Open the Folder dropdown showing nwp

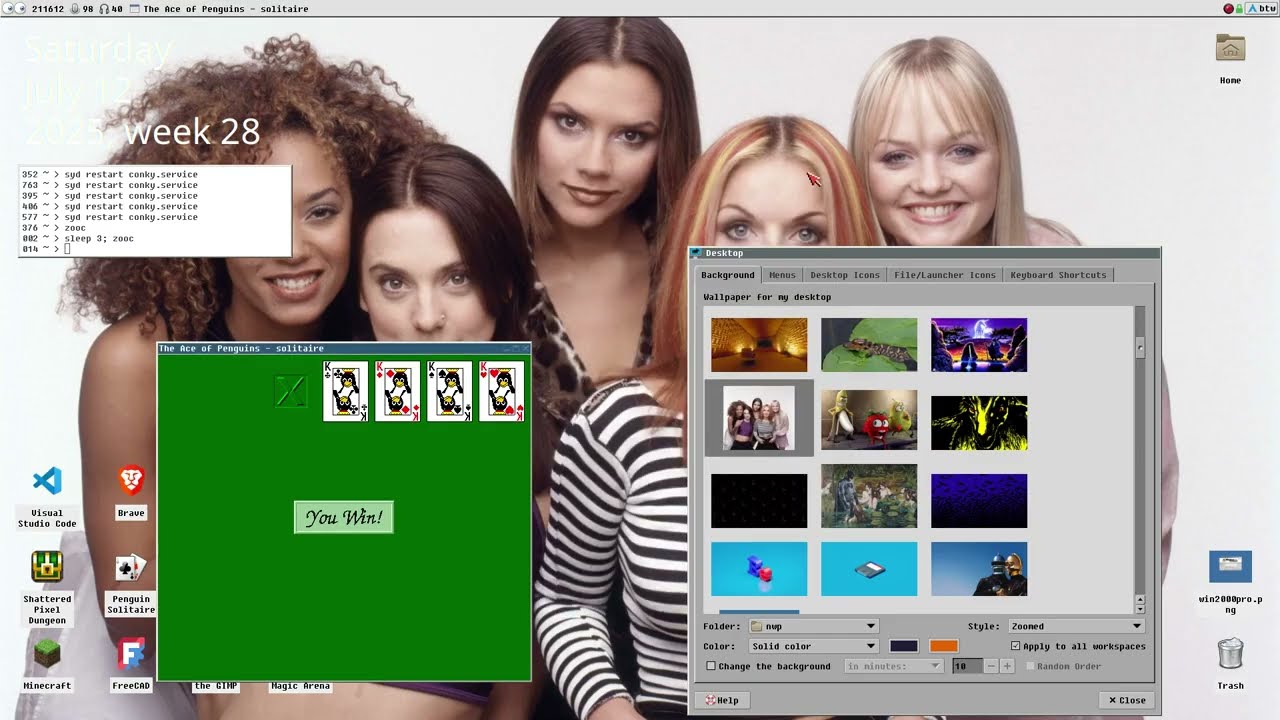(x=814, y=626)
